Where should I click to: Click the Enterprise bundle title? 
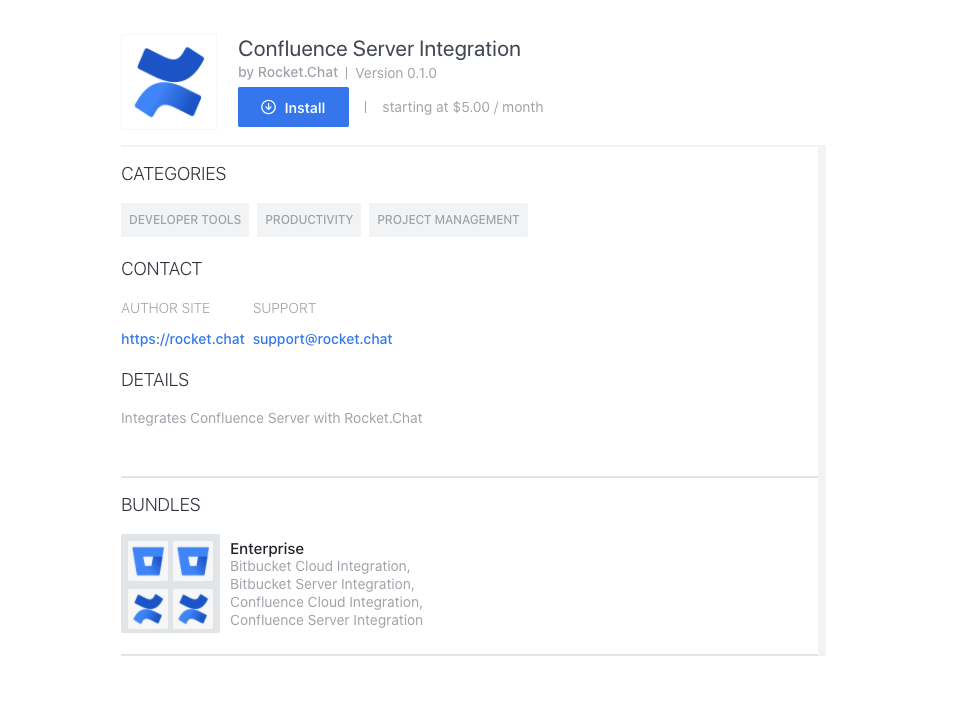(x=267, y=549)
